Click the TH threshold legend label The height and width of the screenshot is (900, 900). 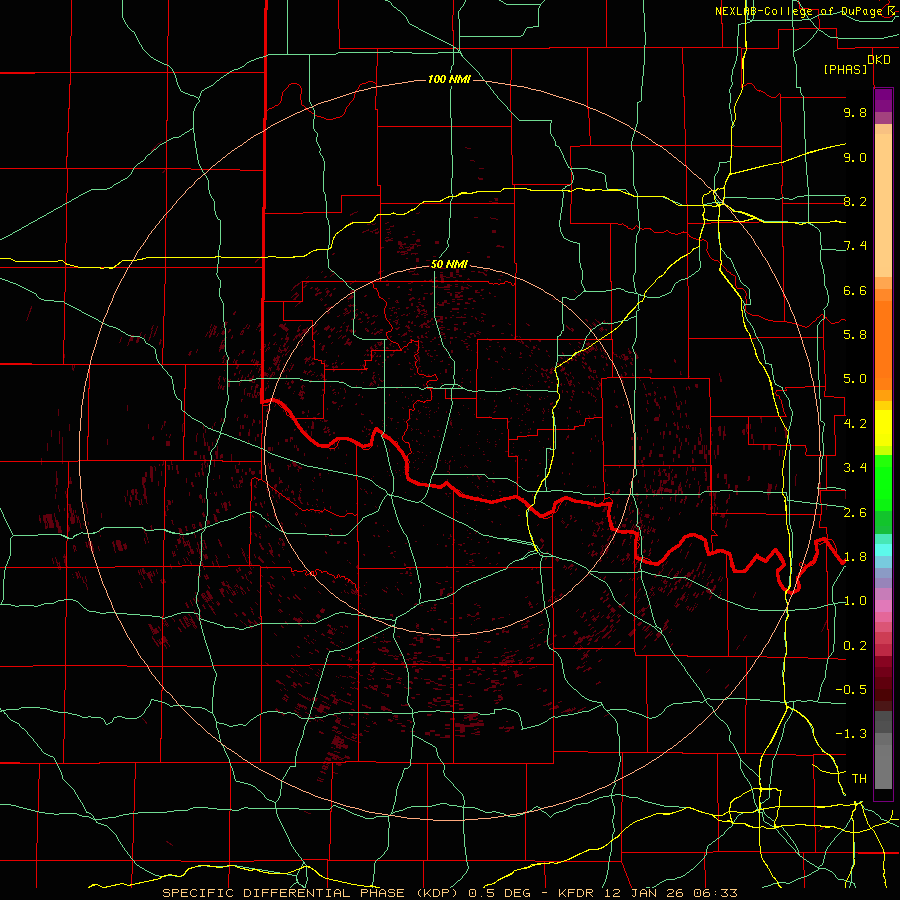coord(859,779)
